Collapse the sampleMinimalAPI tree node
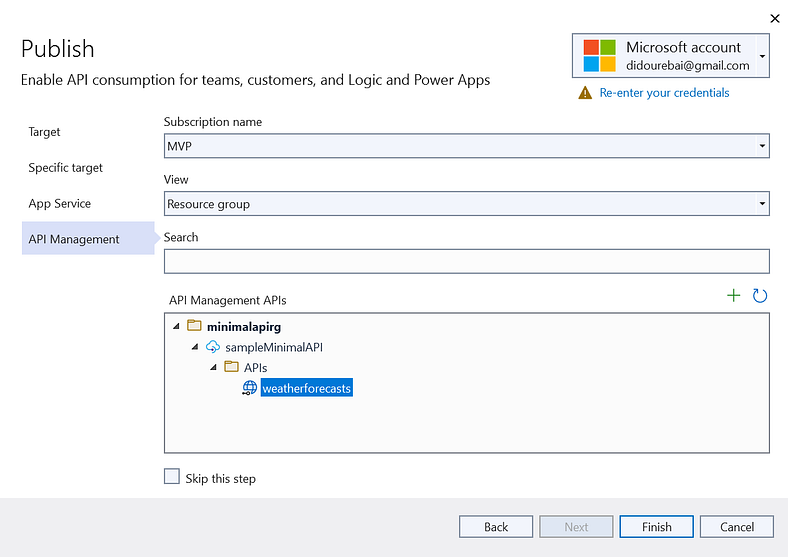788x557 pixels. [x=195, y=347]
